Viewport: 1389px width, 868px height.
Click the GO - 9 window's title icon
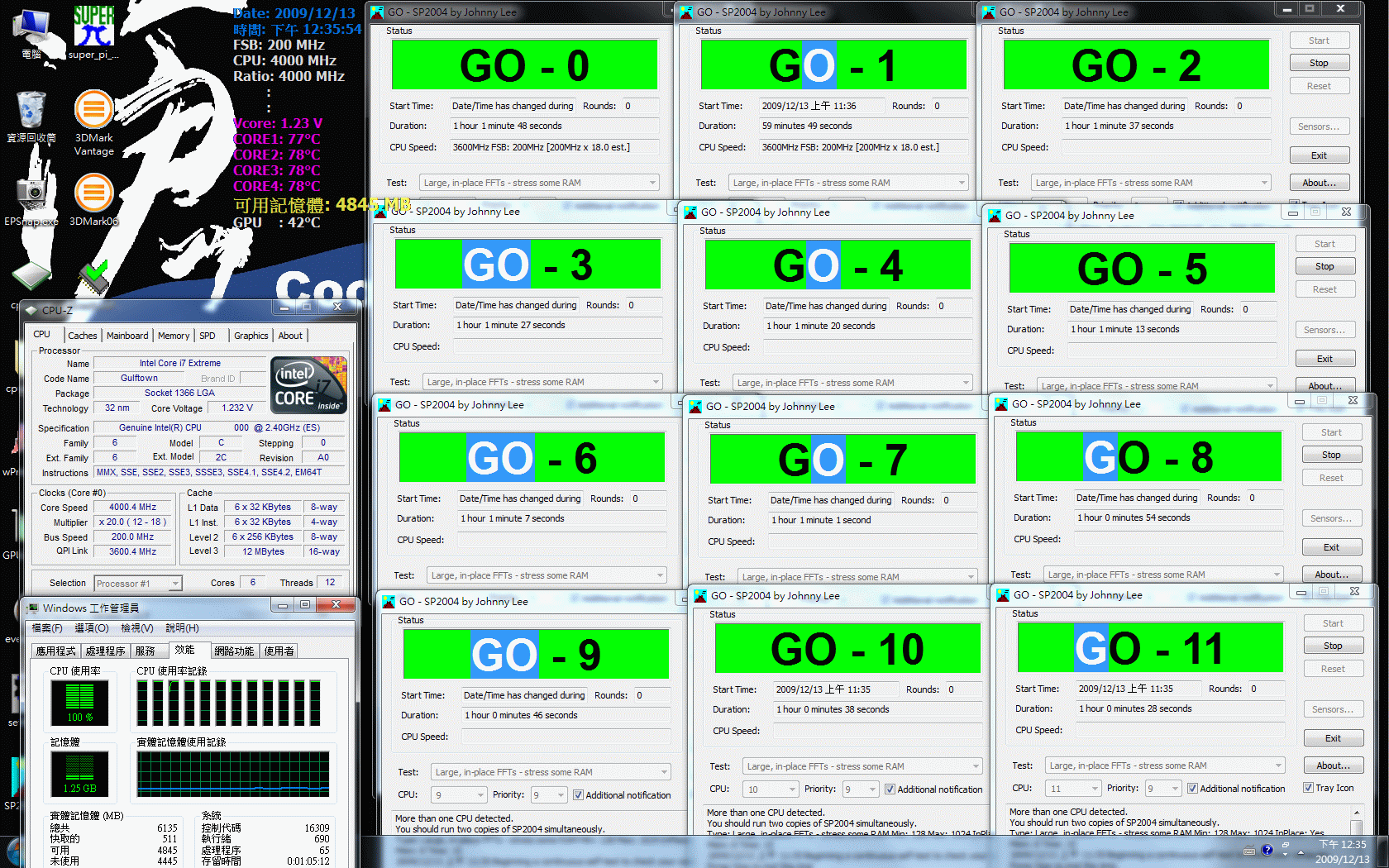(x=389, y=602)
